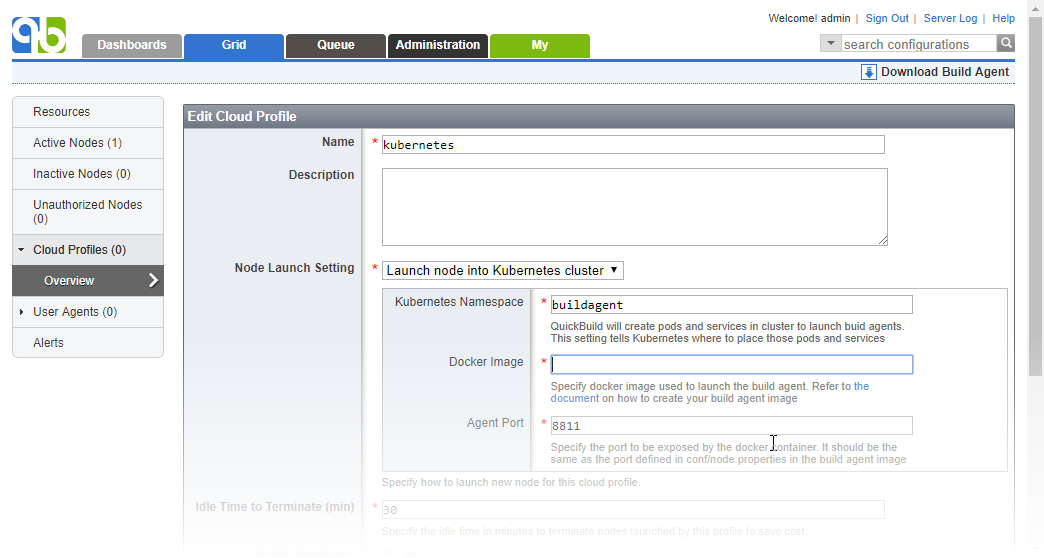Open the Help link
This screenshot has width=1044, height=558.
1003,18
